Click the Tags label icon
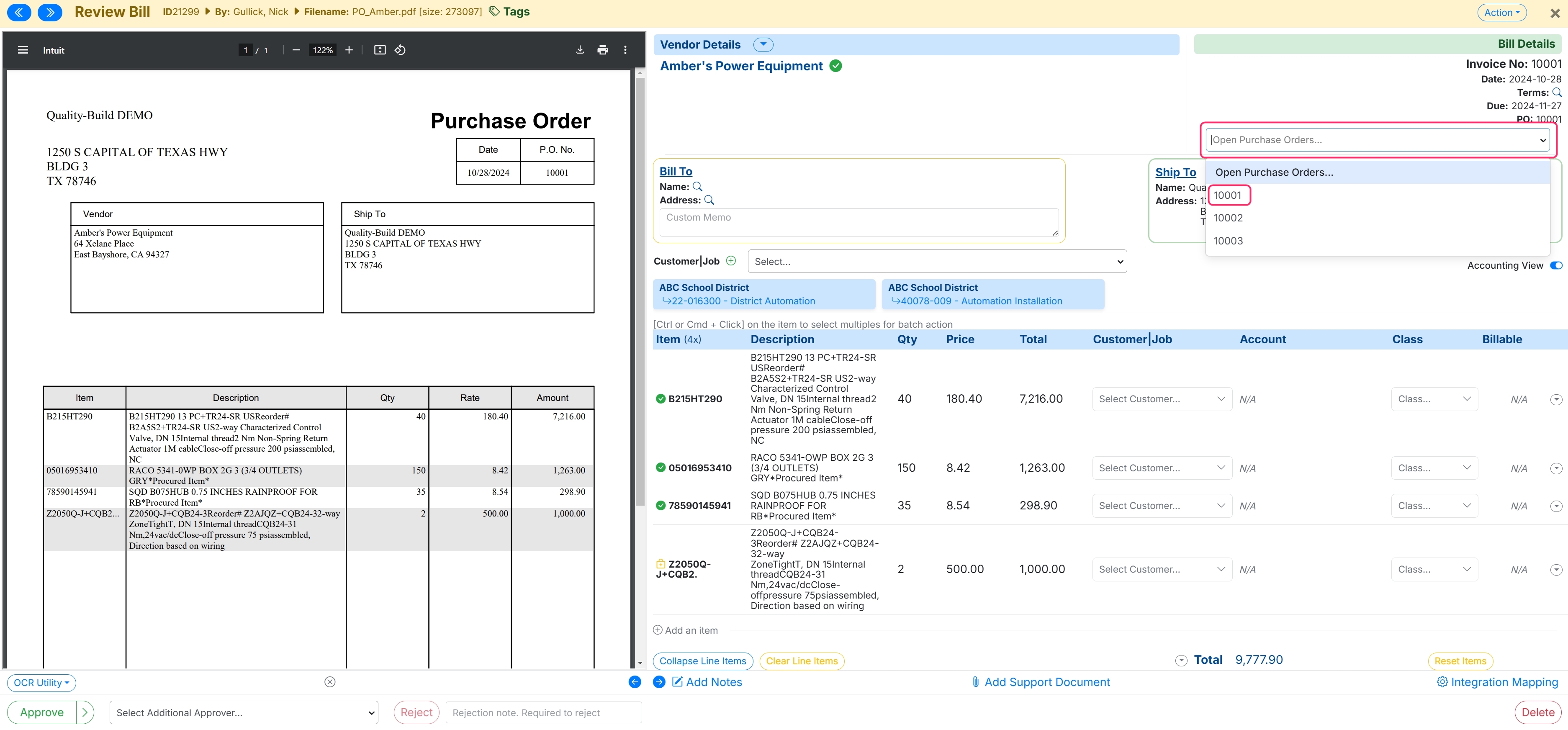 494,12
